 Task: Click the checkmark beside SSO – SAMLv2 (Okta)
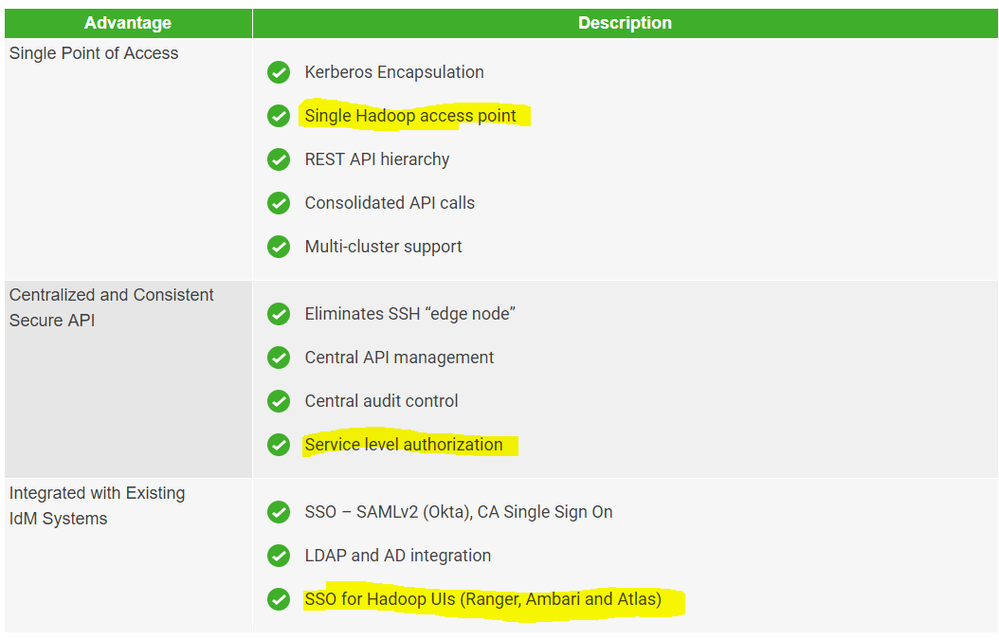click(x=279, y=512)
